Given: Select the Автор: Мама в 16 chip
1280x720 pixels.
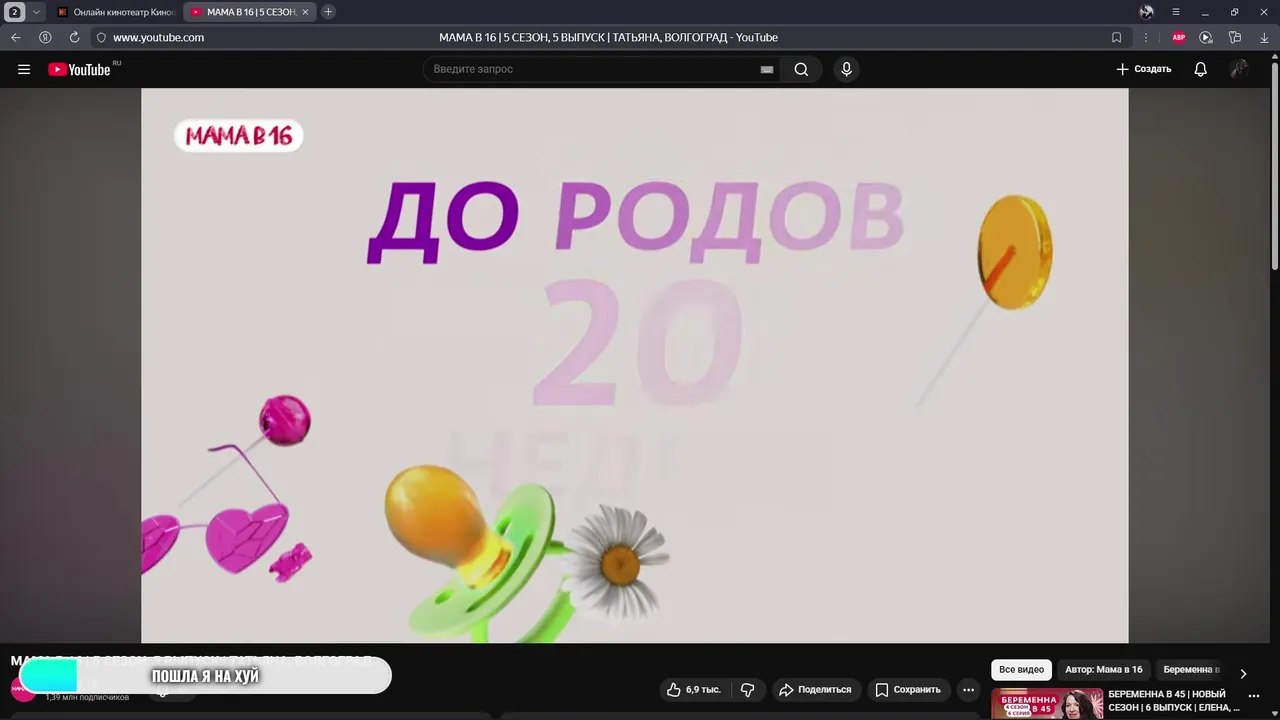Looking at the screenshot, I should pos(1103,670).
